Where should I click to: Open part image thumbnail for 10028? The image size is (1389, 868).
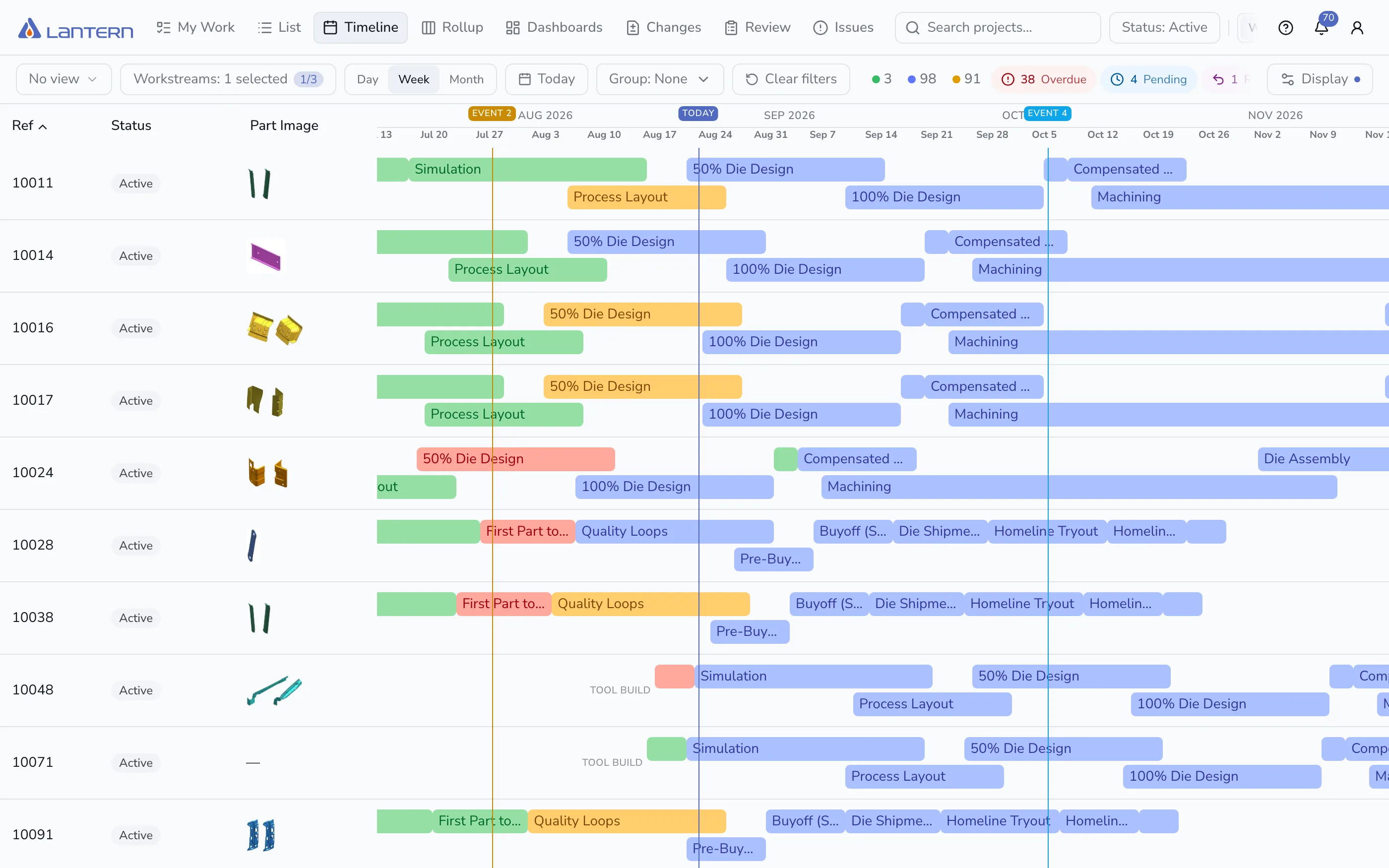pyautogui.click(x=252, y=546)
